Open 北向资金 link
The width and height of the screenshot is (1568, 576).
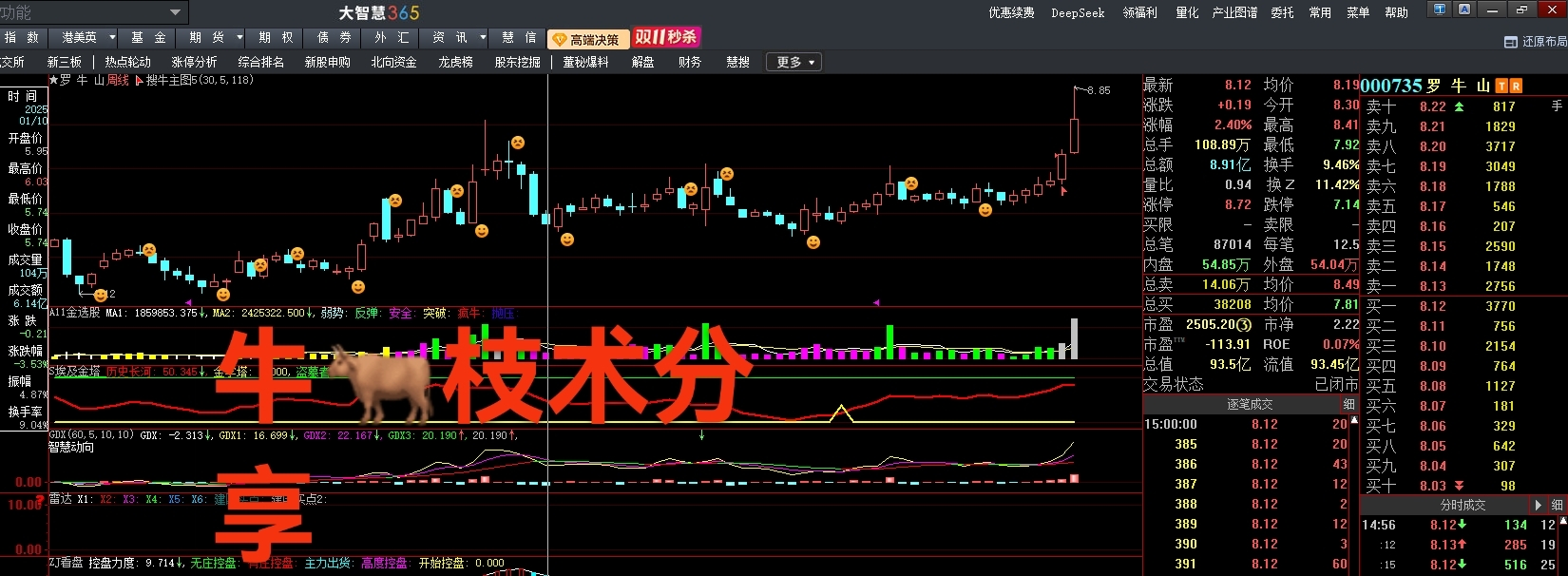tap(393, 62)
